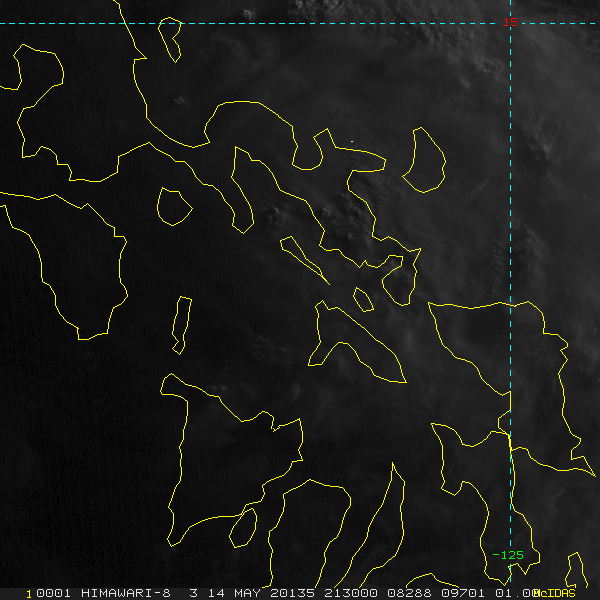Select the narrow vertical island outline

point(182,325)
